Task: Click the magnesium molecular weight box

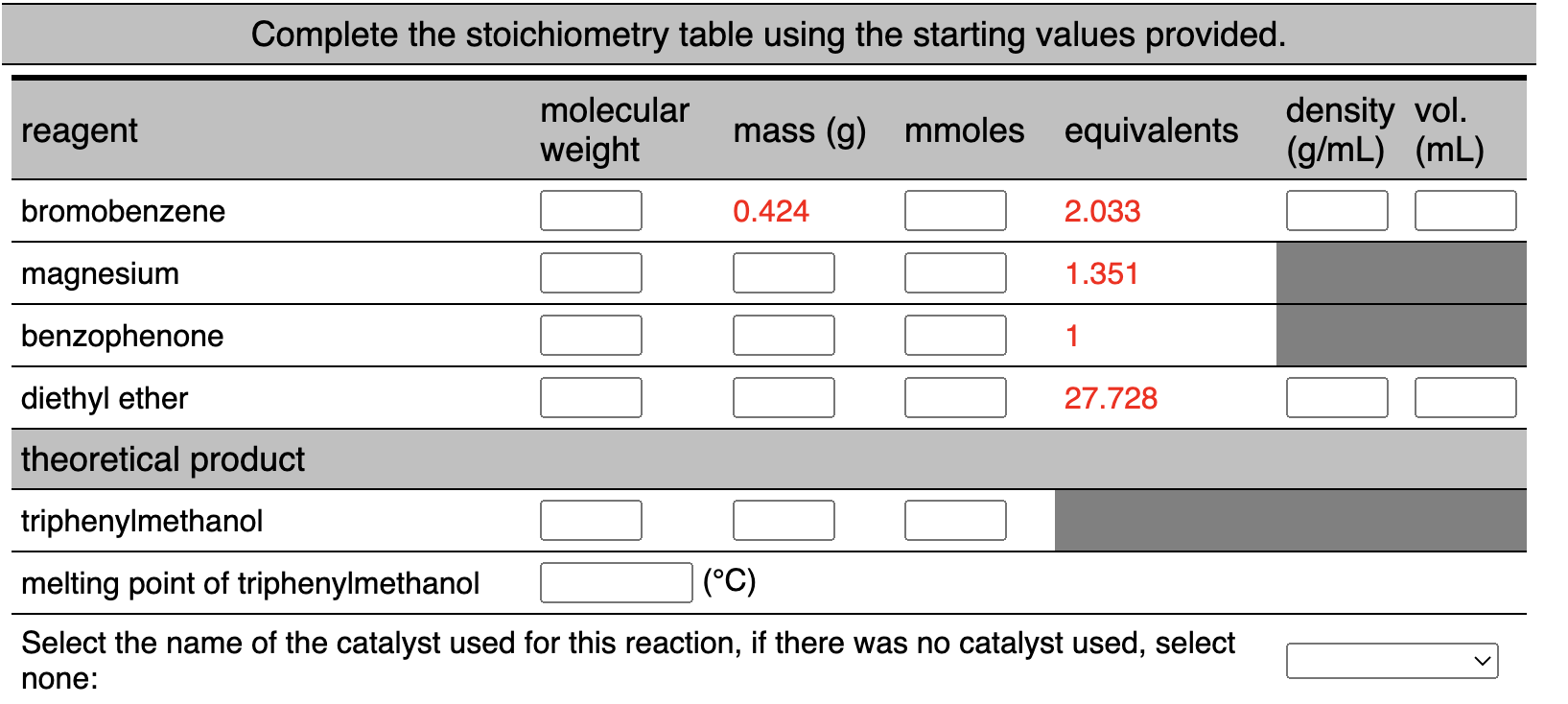Action: (x=590, y=272)
